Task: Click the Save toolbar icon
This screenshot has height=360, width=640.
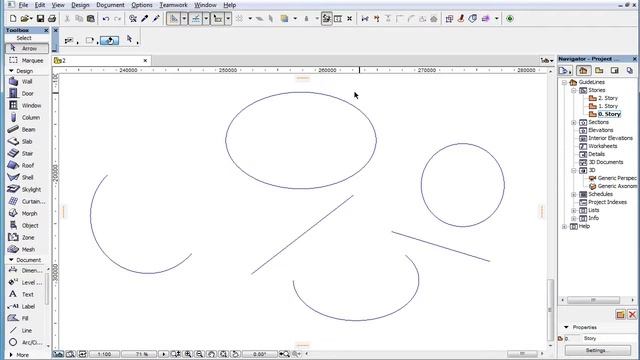Action: click(x=40, y=19)
